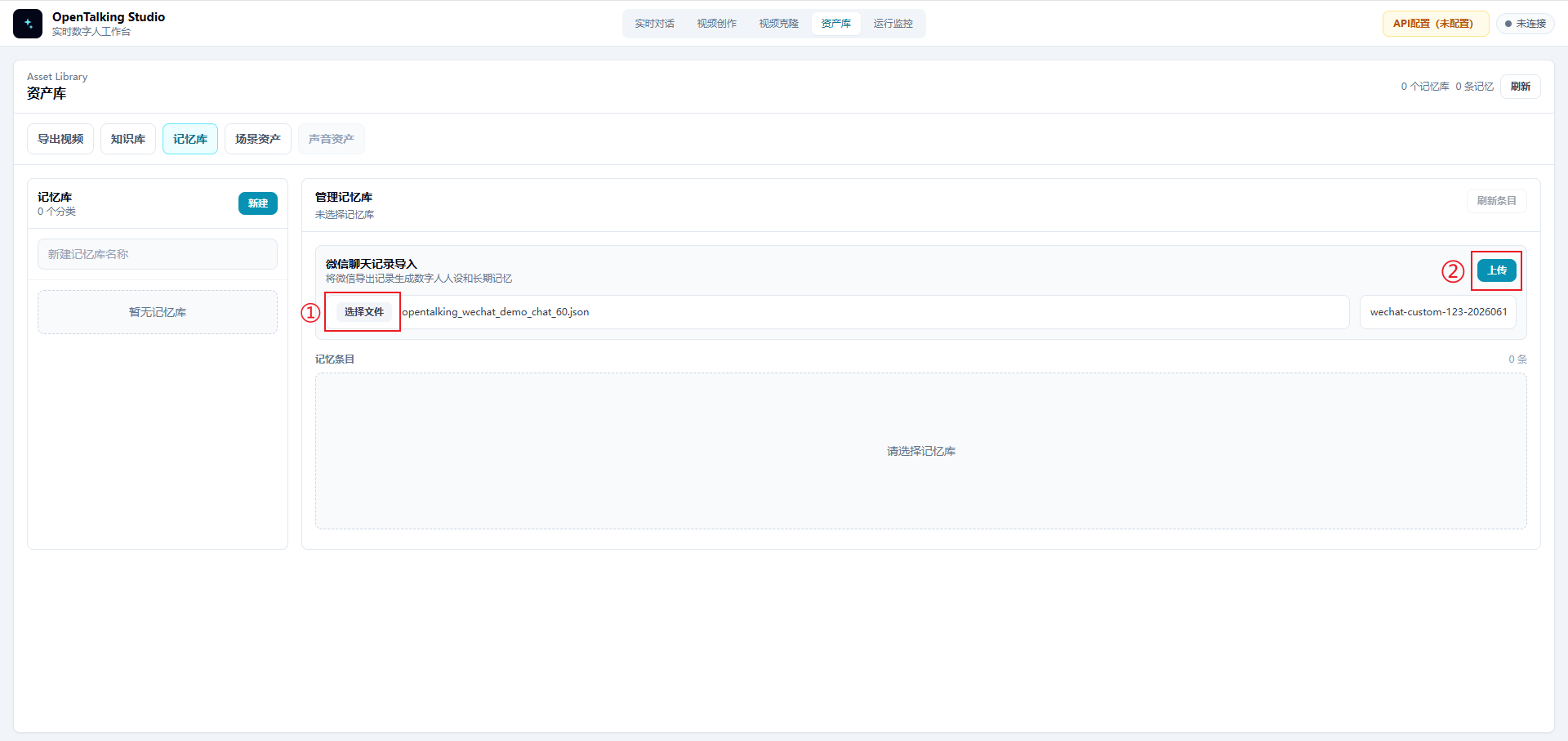Click the 微信聊天记录导入 heading
Image resolution: width=1568 pixels, height=741 pixels.
point(372,264)
